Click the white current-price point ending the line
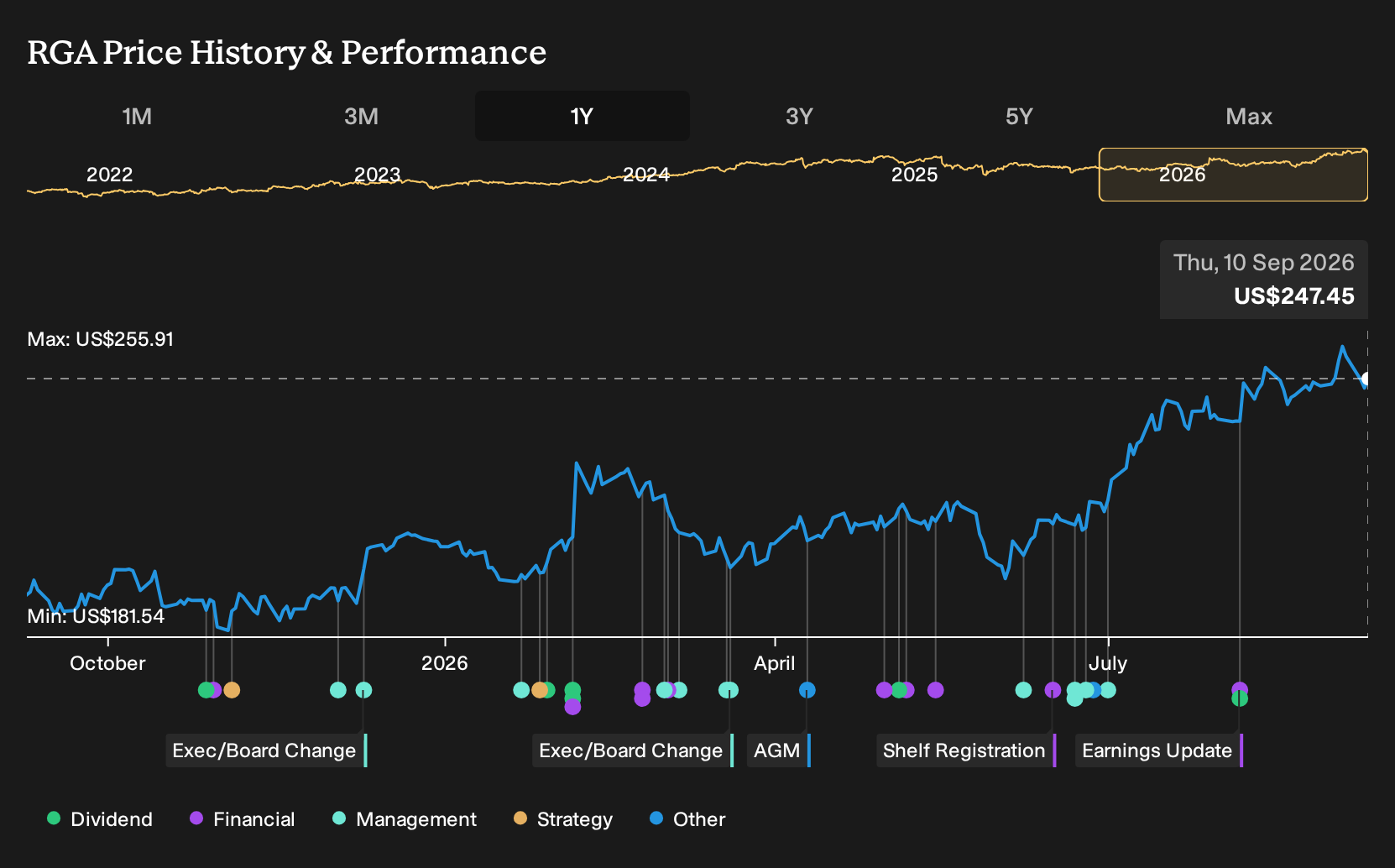The image size is (1395, 868). tap(1366, 379)
